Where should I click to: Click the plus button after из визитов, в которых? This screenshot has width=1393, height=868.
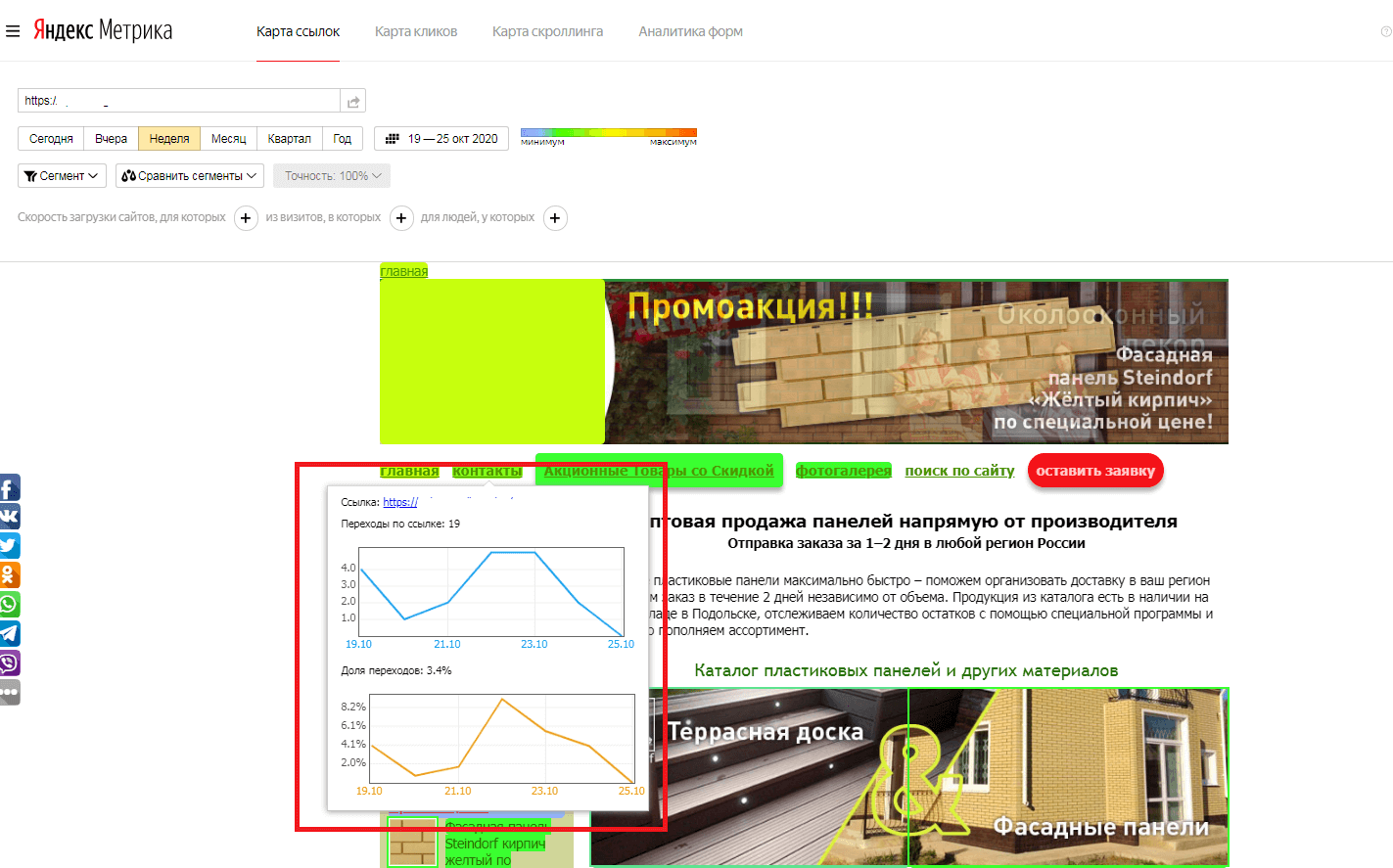click(x=401, y=218)
